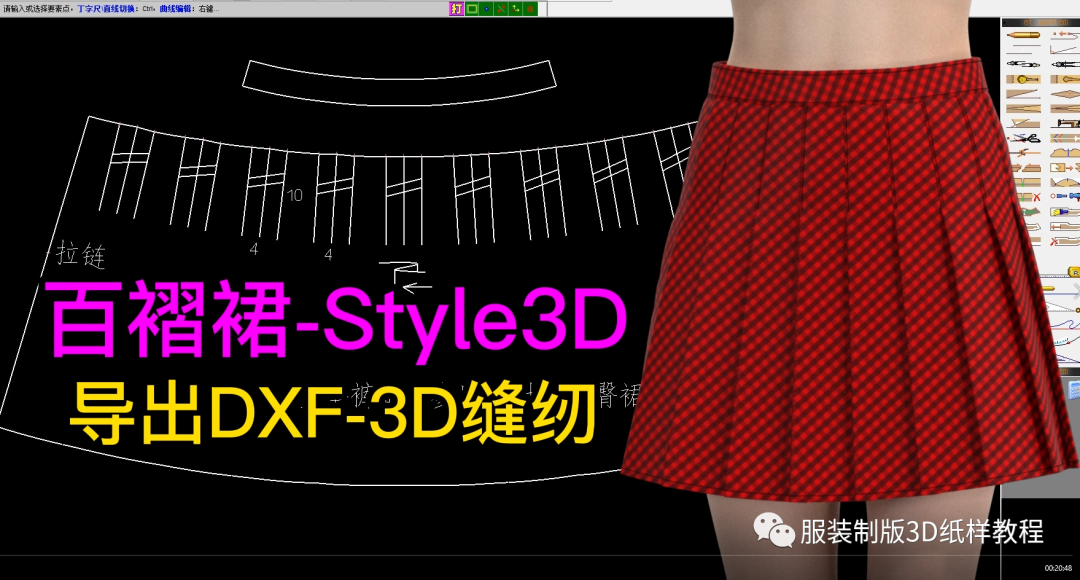Select the double compass tool with pen
The height and width of the screenshot is (580, 1080).
coord(1024,65)
